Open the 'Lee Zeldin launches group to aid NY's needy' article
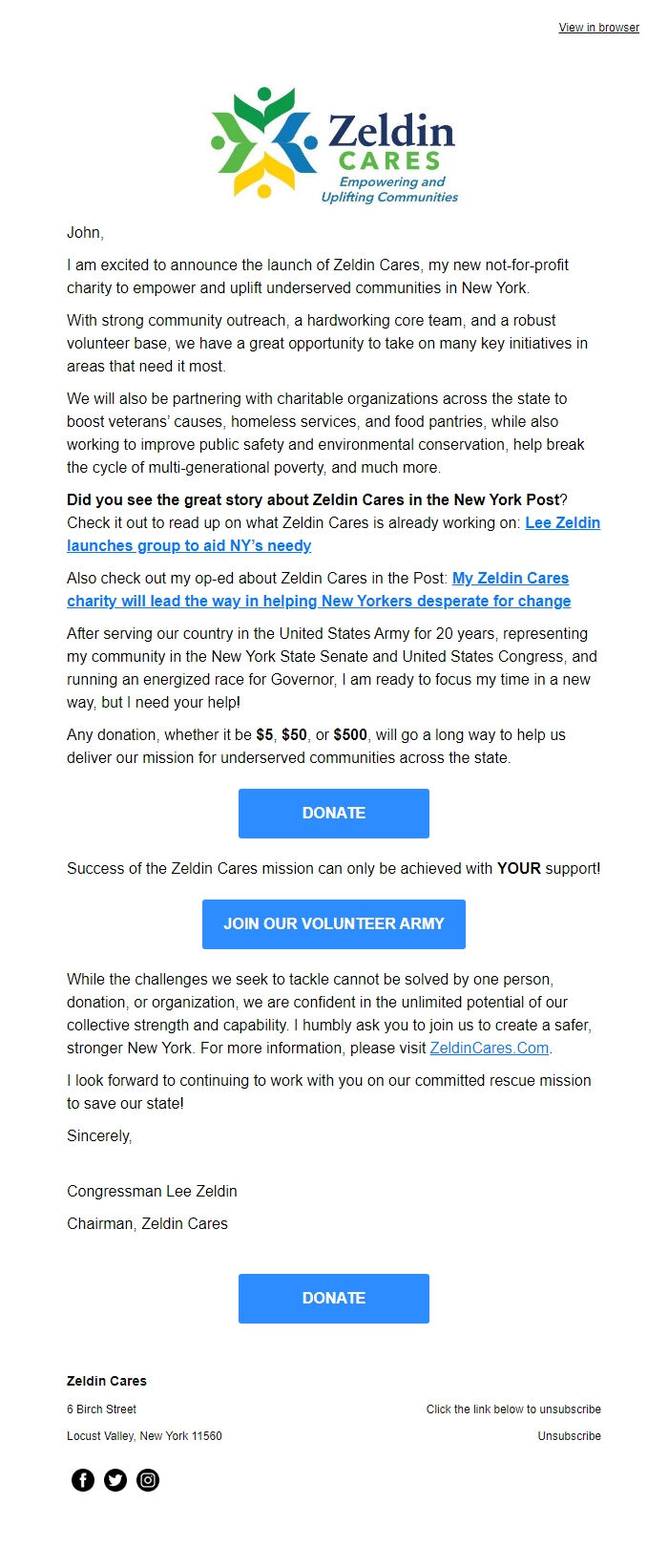 [188, 545]
